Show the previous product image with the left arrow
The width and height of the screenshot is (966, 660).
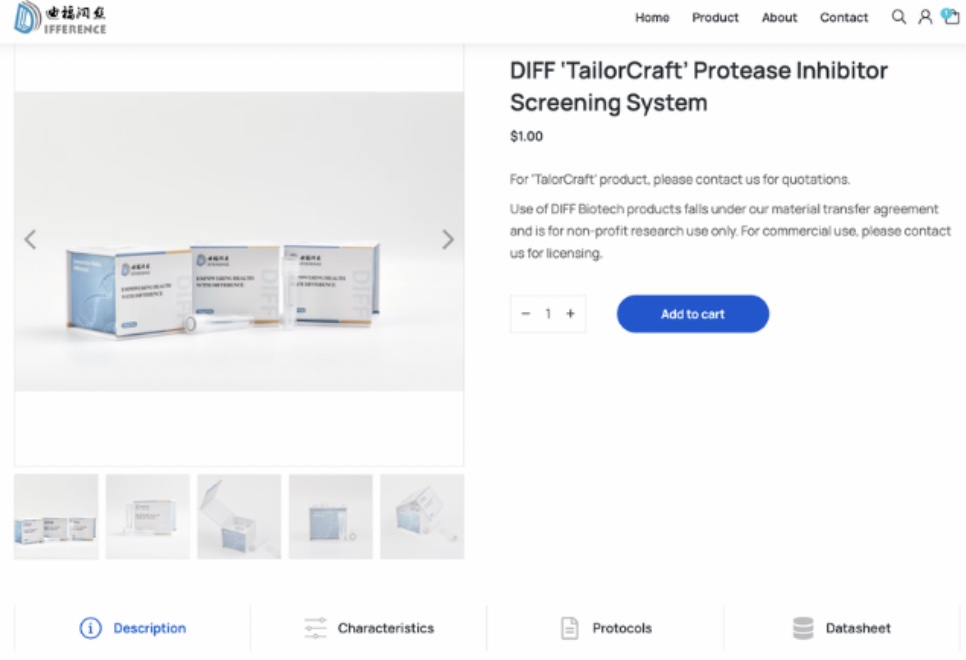[x=30, y=239]
